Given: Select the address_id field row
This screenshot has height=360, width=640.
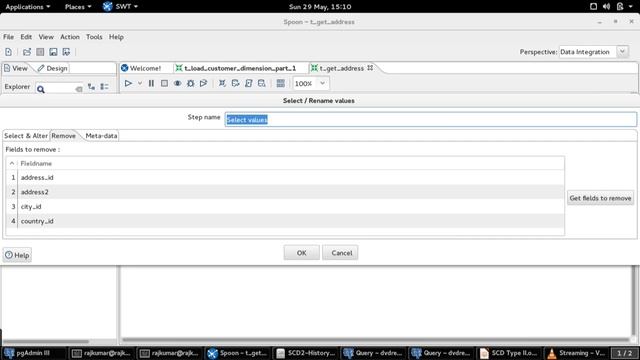Looking at the screenshot, I should coord(286,178).
